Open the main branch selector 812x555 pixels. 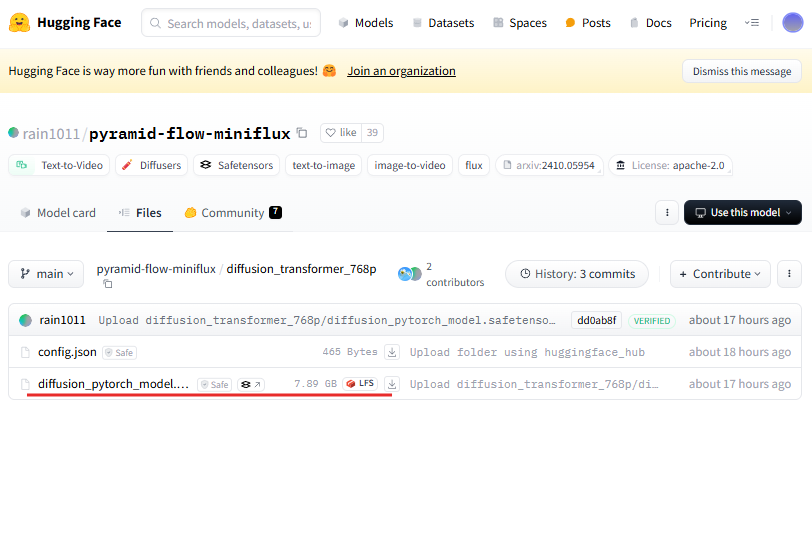[46, 274]
